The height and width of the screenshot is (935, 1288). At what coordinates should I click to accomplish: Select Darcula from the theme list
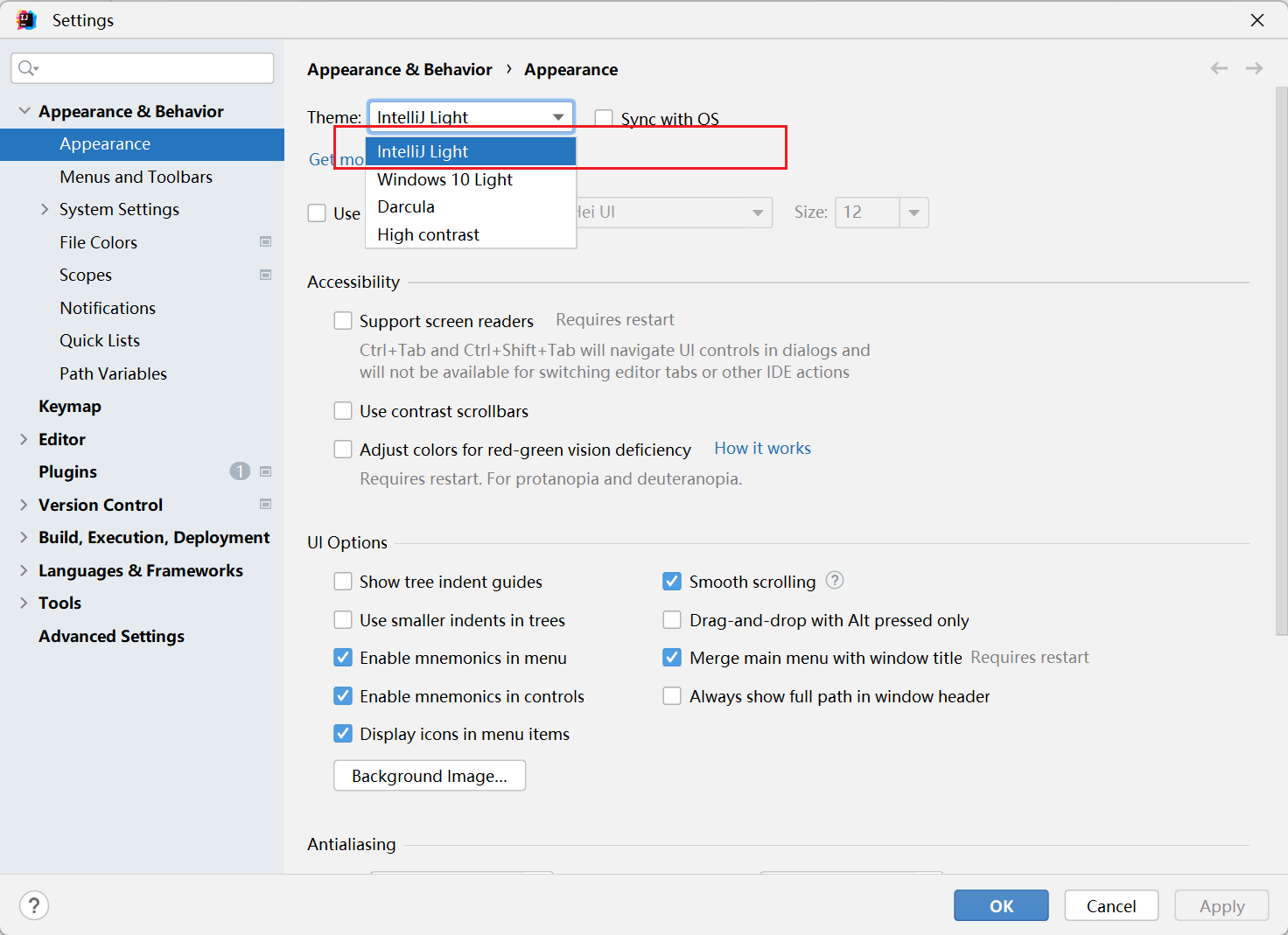406,207
